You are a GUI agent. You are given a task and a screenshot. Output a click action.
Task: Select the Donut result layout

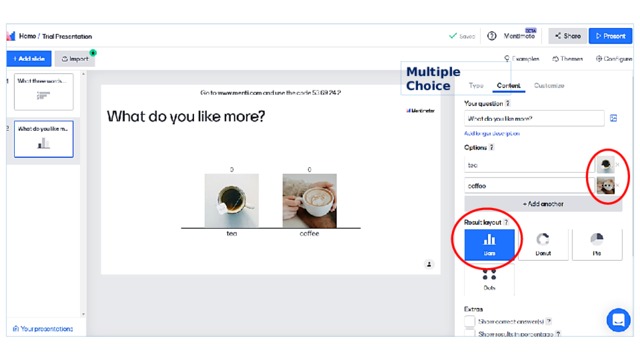[x=543, y=244]
